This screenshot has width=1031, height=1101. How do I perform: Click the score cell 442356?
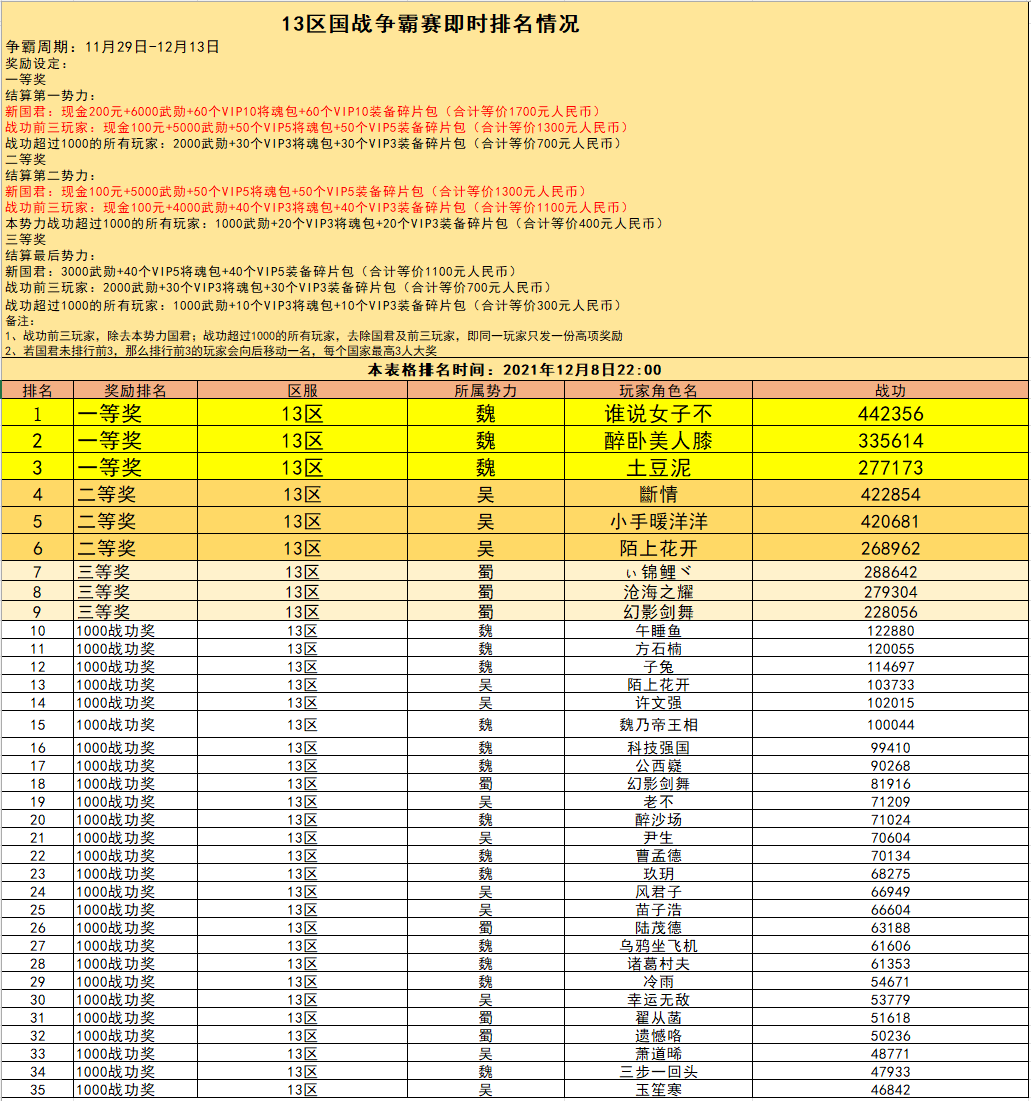click(891, 414)
